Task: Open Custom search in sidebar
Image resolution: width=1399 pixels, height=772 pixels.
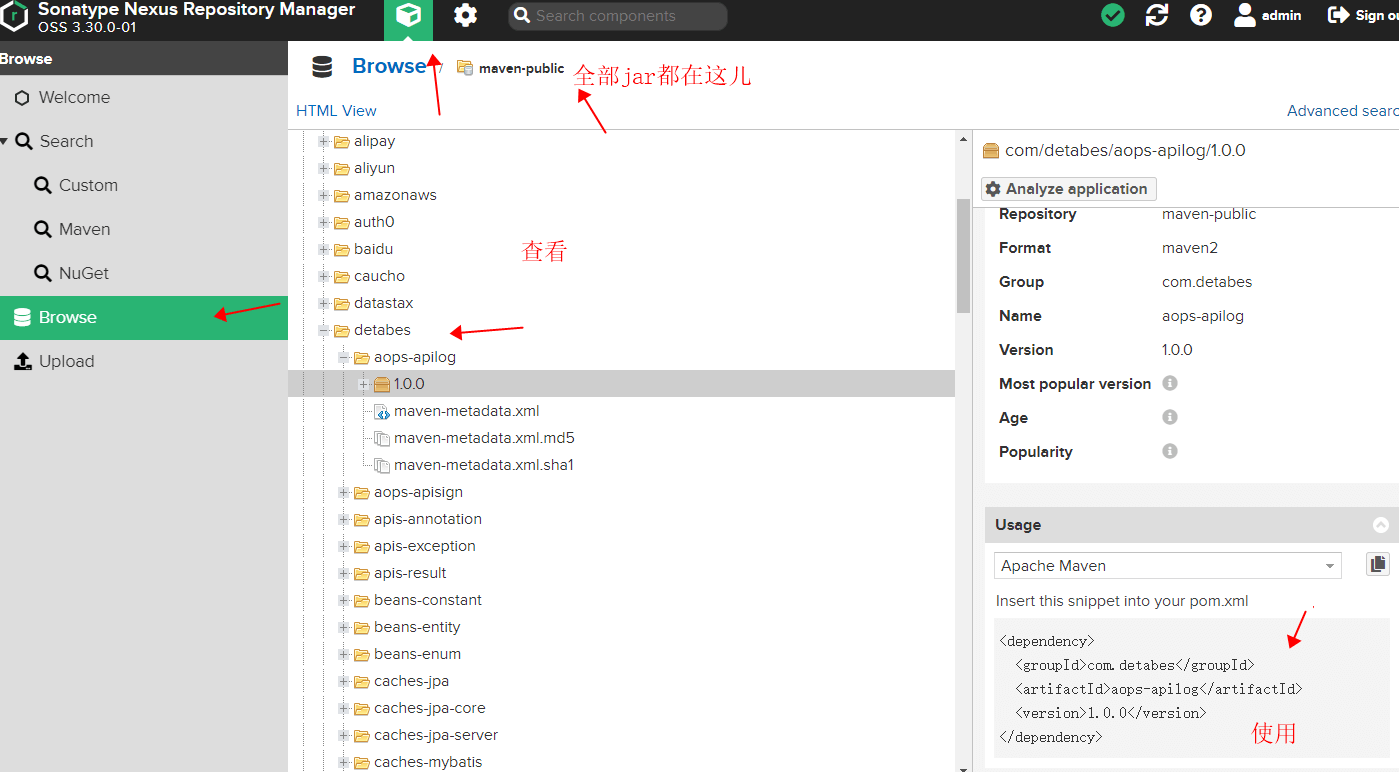Action: point(88,185)
